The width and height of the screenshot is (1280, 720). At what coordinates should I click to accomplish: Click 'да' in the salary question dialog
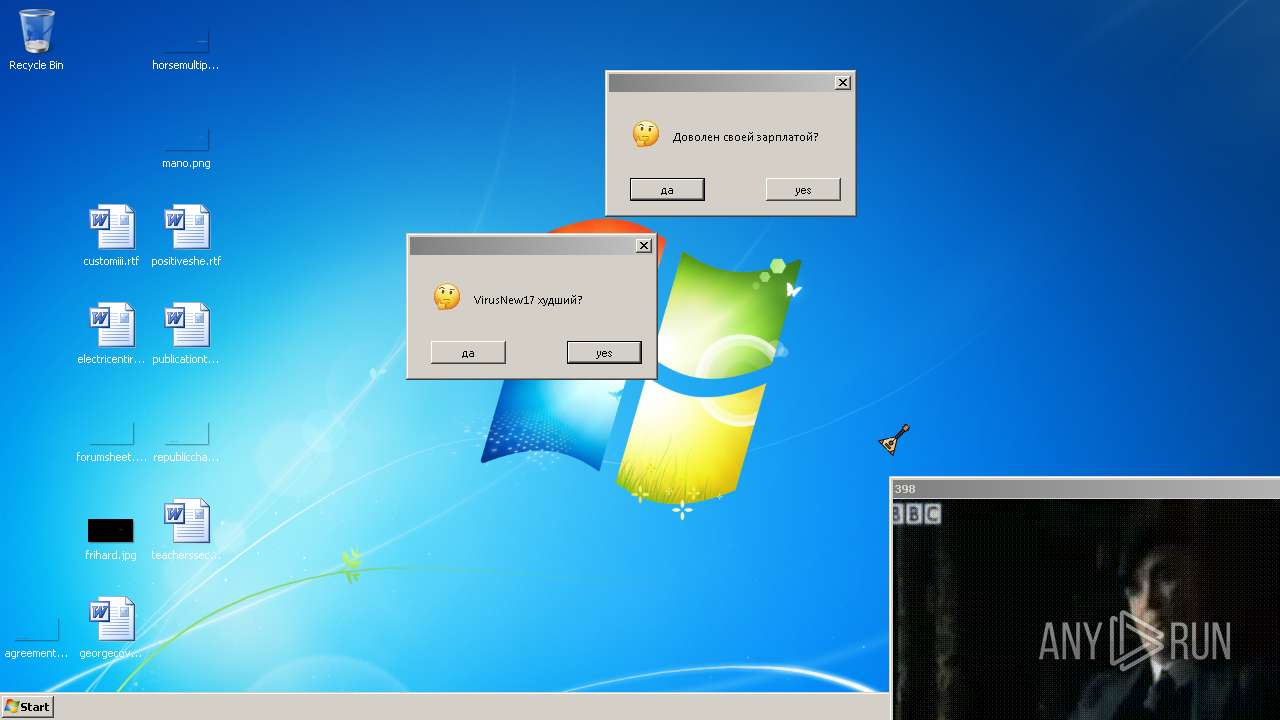(x=667, y=189)
